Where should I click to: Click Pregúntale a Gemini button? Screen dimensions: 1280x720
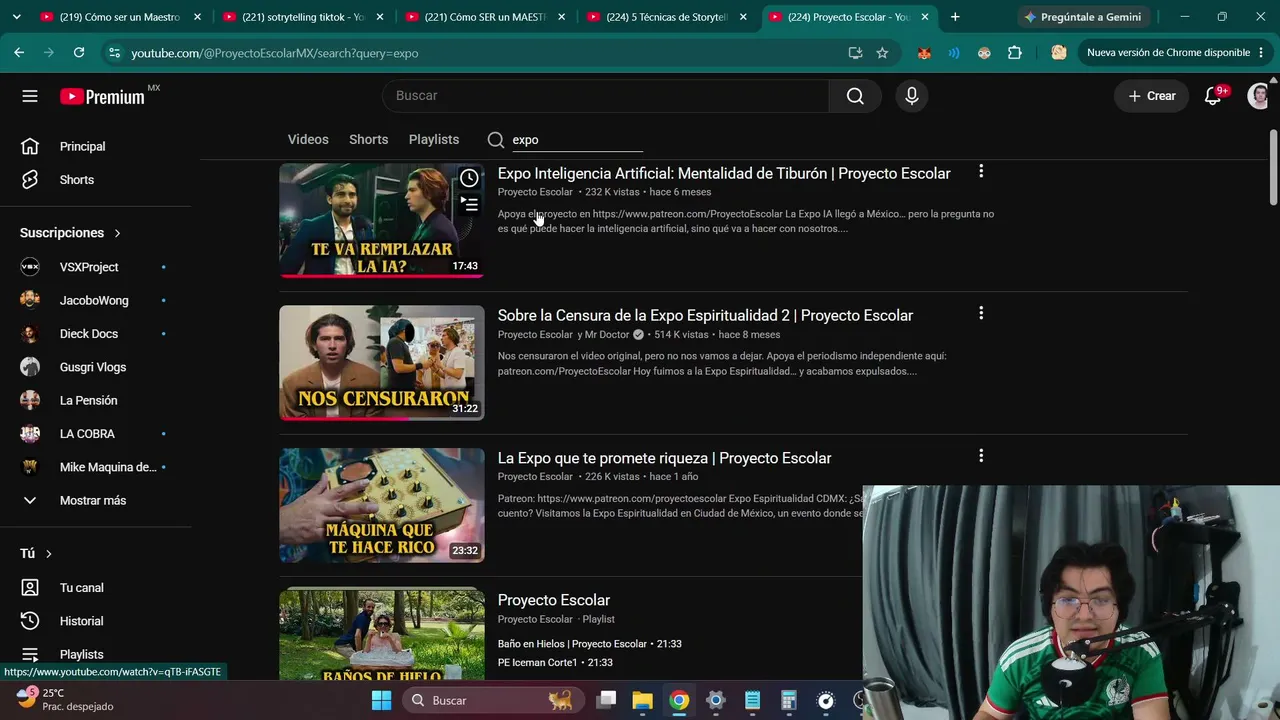(x=1082, y=17)
